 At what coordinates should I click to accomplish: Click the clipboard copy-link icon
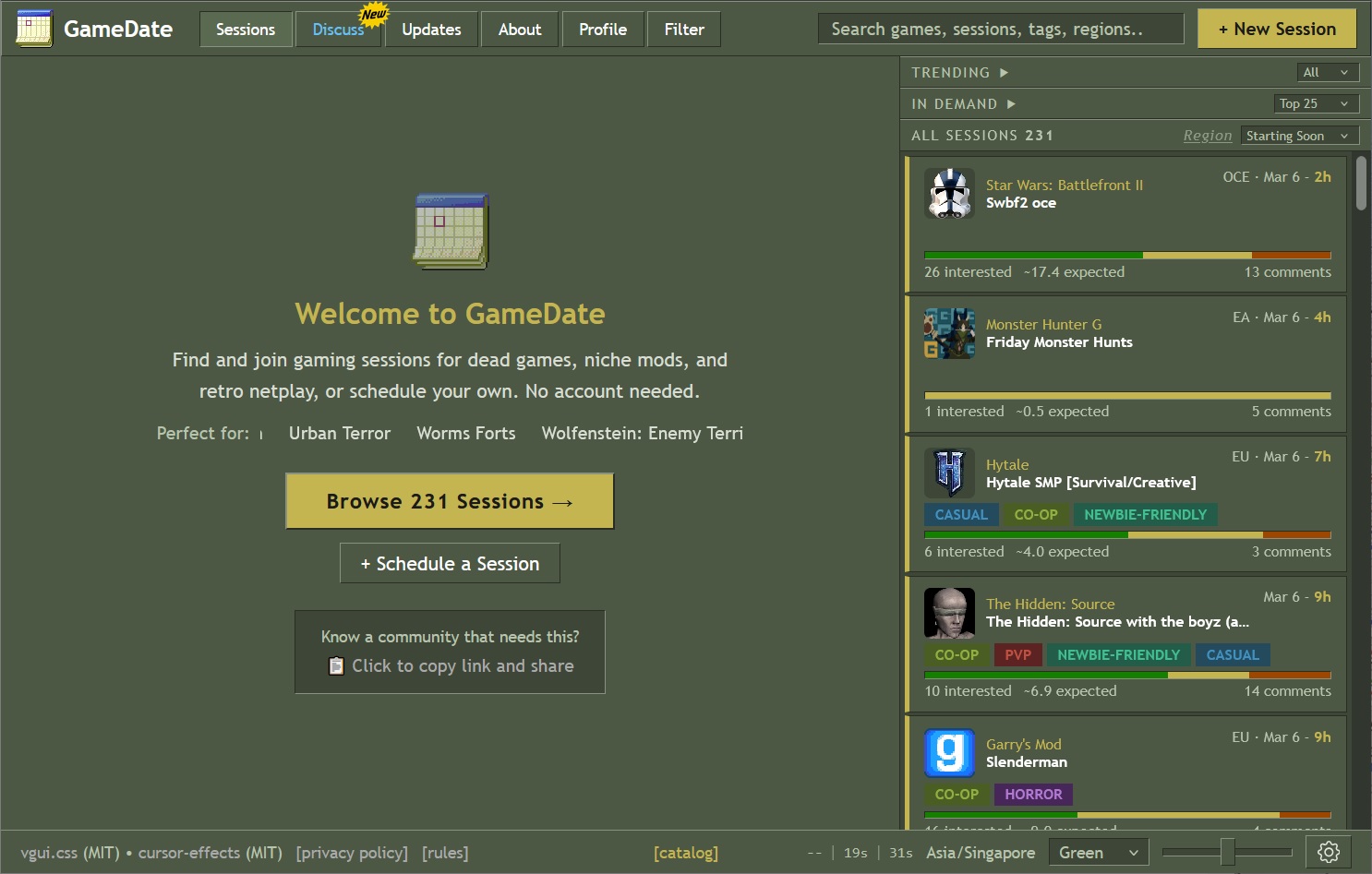(337, 665)
